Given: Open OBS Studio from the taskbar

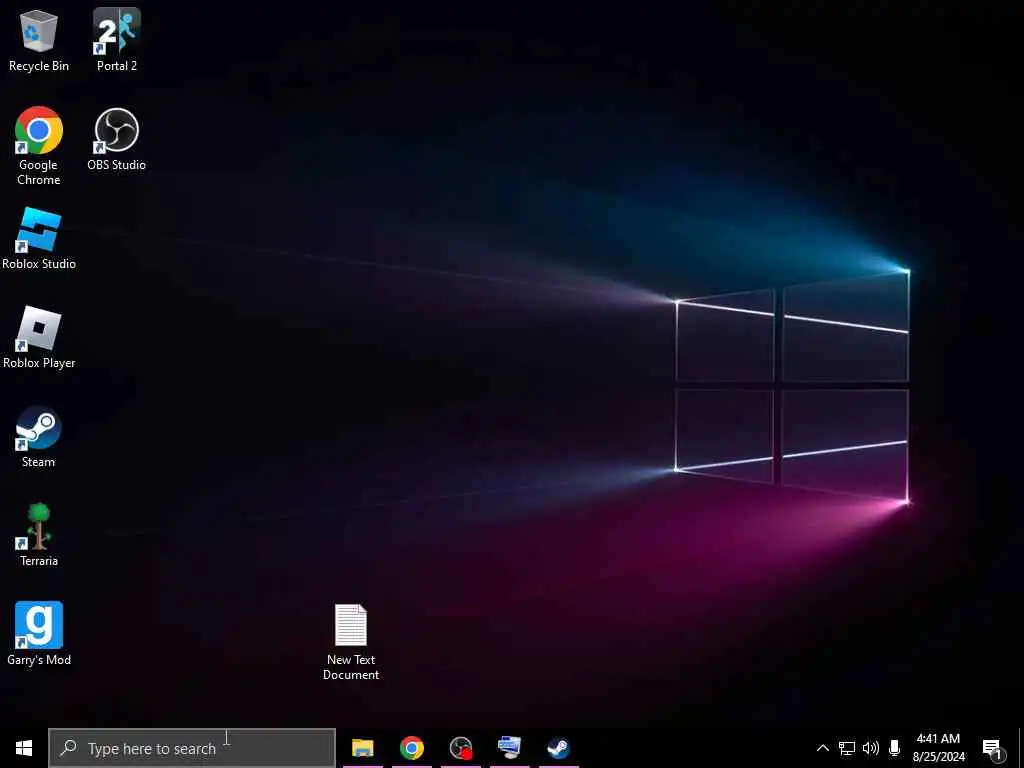Looking at the screenshot, I should click(460, 748).
